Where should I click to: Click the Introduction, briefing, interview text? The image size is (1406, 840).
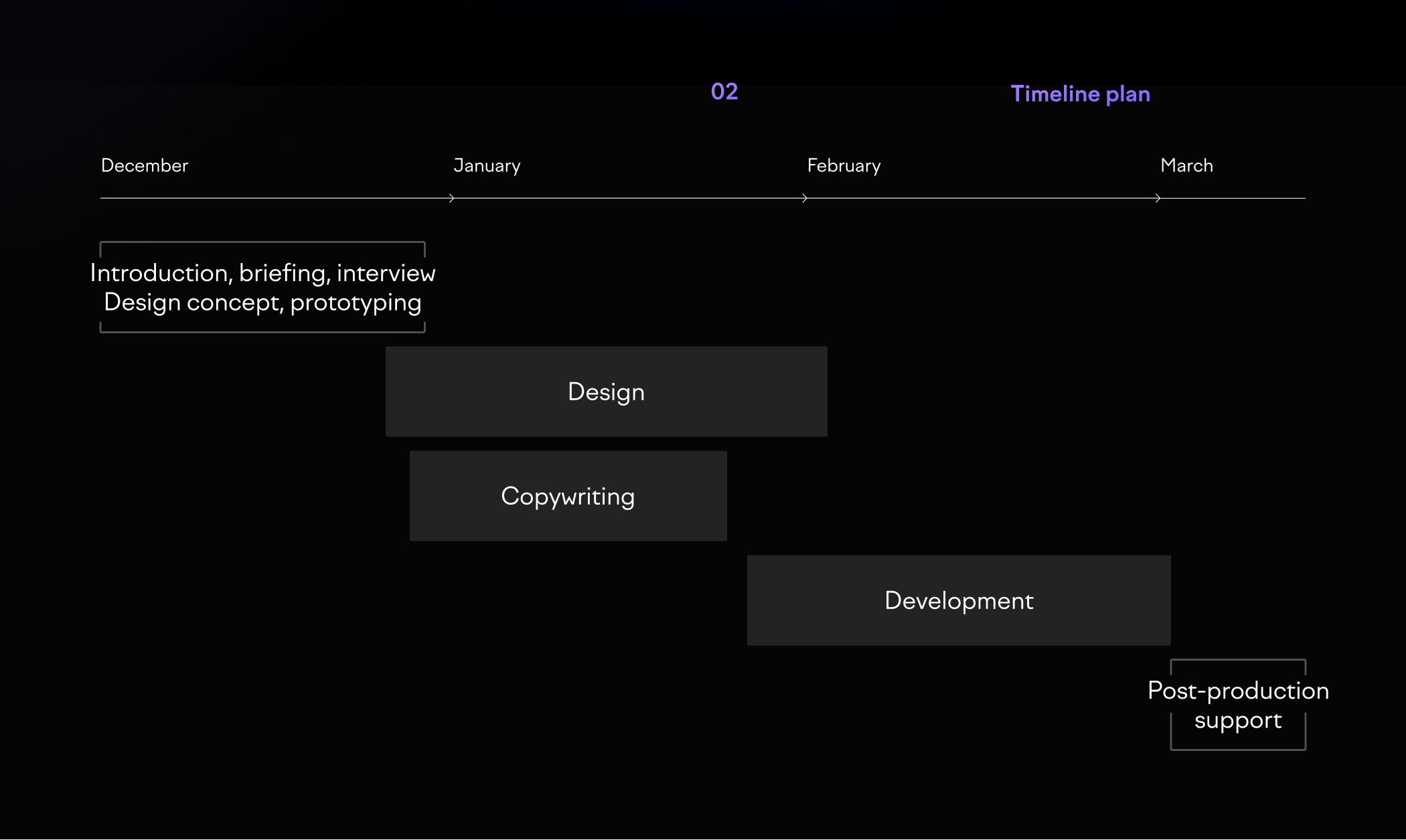tap(262, 273)
